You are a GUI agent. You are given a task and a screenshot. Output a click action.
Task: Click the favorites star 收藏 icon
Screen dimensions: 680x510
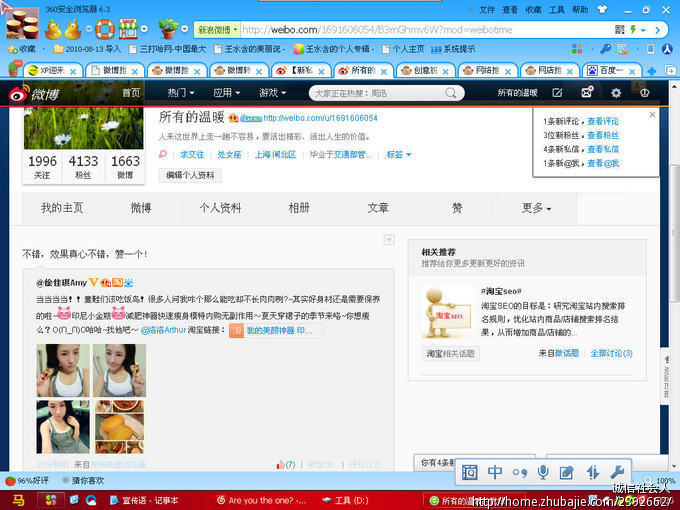click(22, 49)
